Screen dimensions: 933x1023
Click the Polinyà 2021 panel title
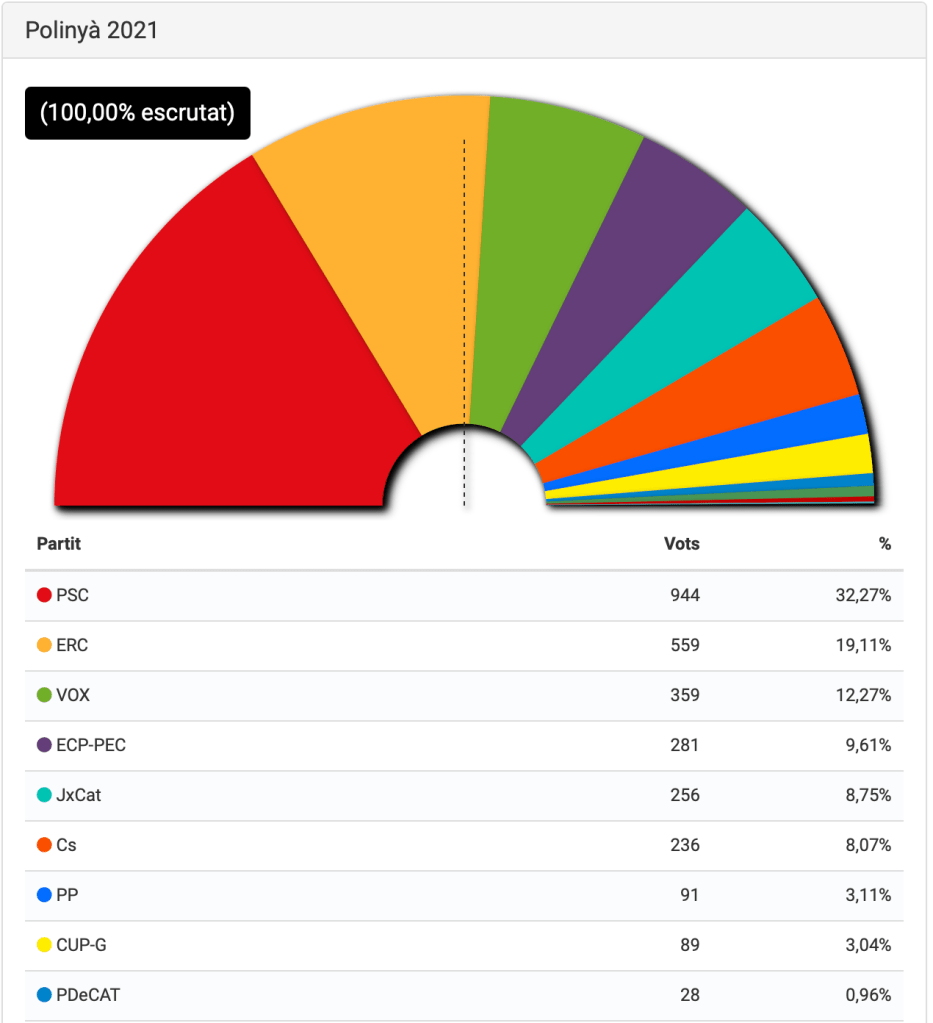(x=92, y=31)
